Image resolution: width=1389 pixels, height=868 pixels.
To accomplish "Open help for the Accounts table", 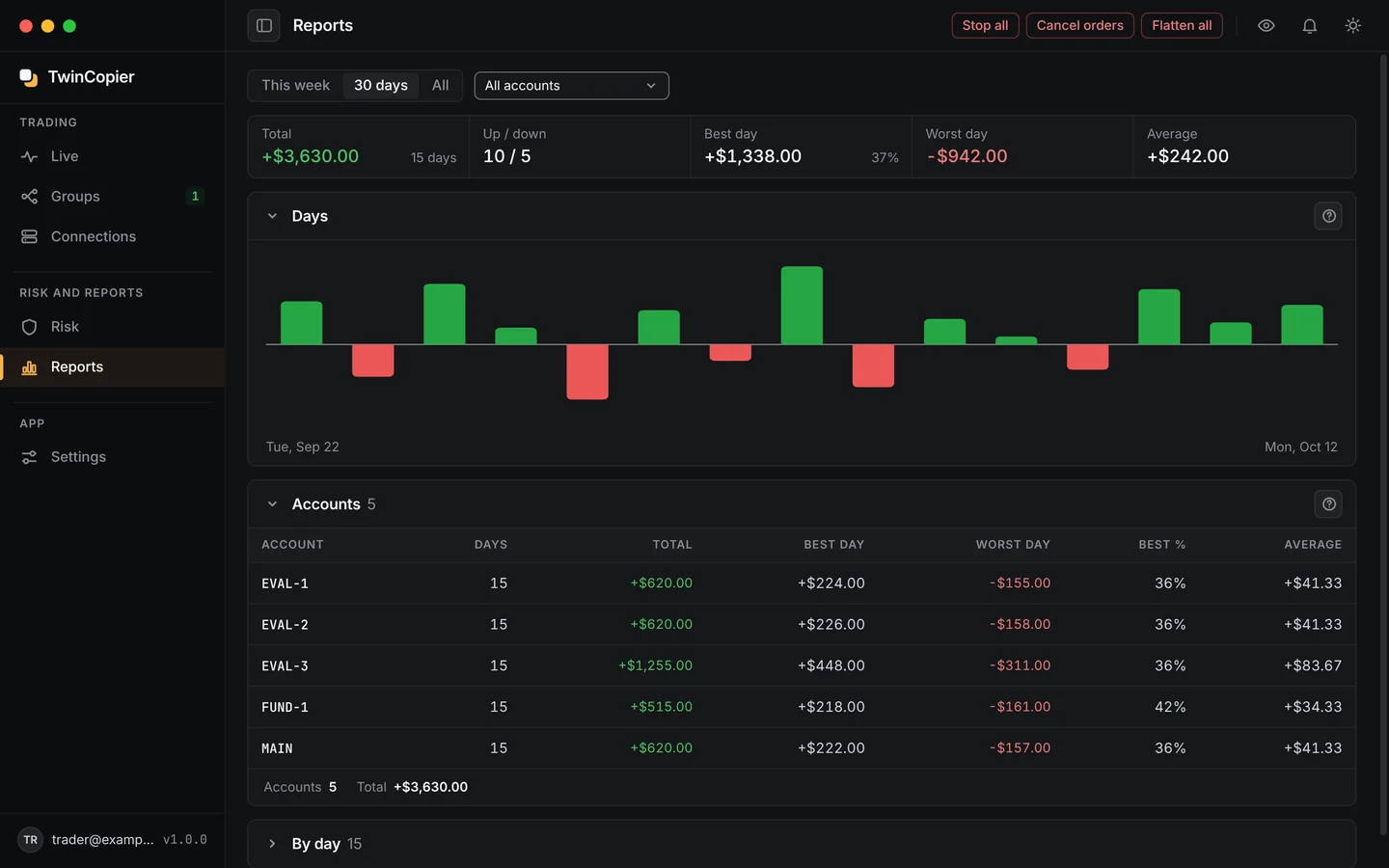I will click(1328, 504).
